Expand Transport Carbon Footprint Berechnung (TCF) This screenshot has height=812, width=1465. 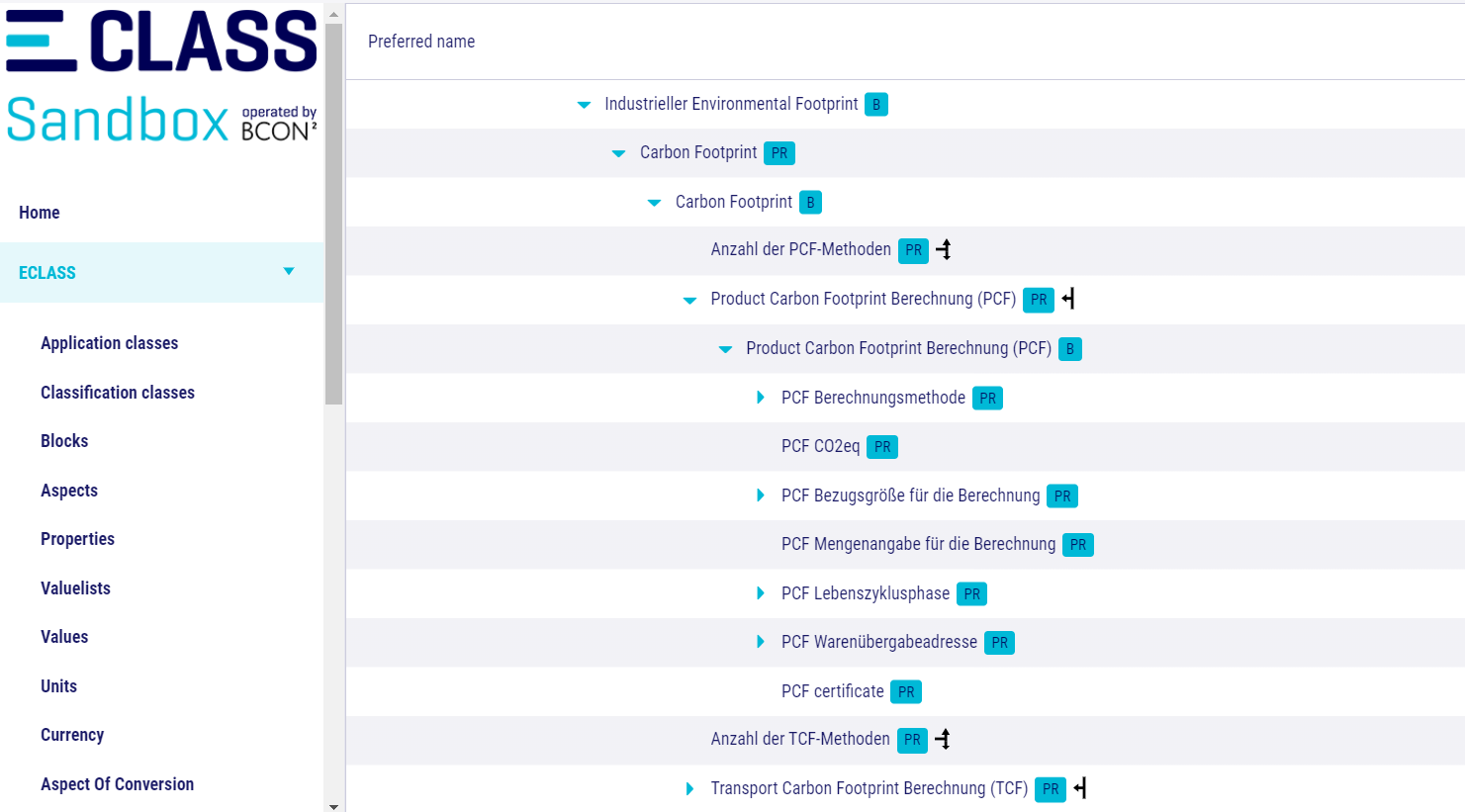(x=689, y=789)
